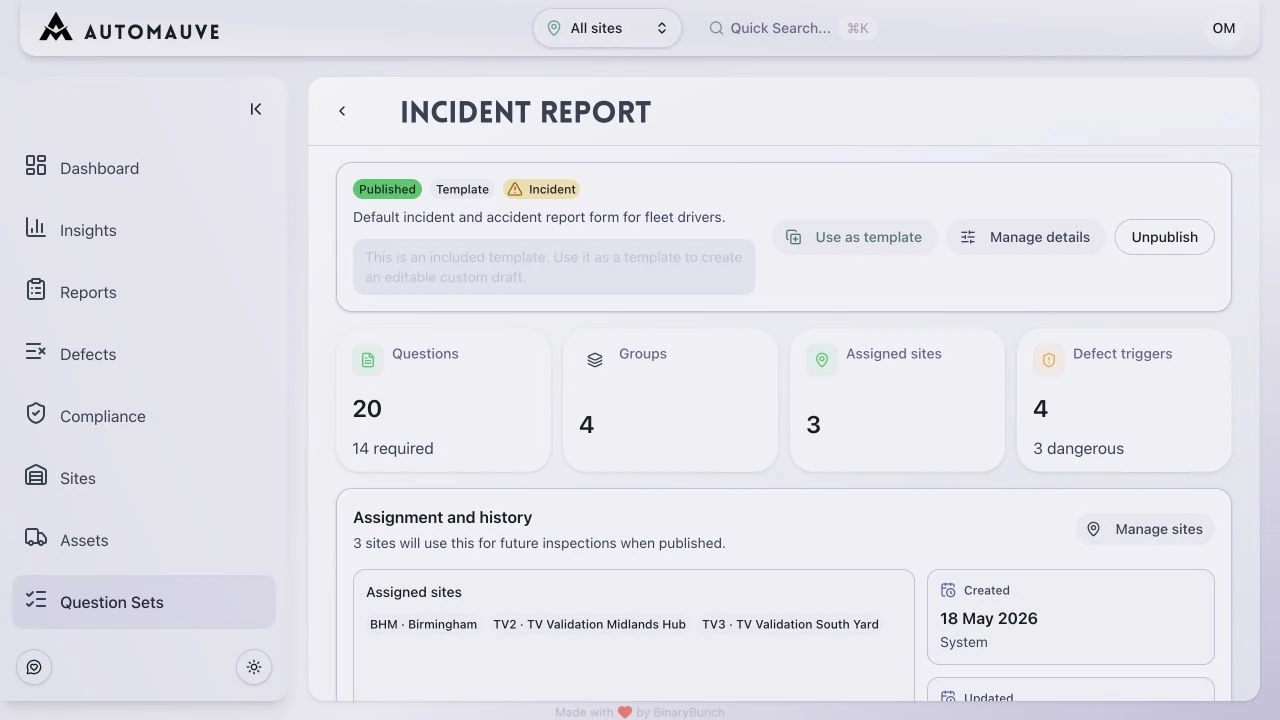The width and height of the screenshot is (1280, 720).
Task: Click Use as template button
Action: (x=854, y=237)
